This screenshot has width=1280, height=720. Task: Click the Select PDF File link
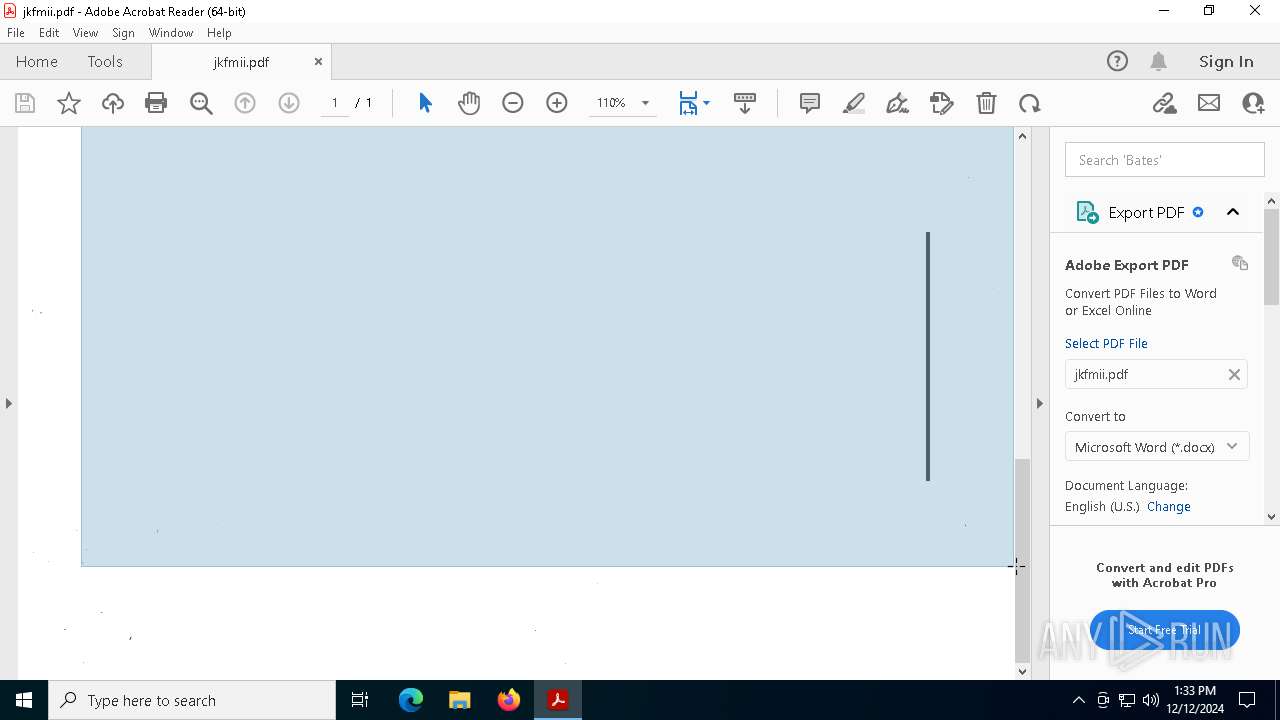point(1106,343)
